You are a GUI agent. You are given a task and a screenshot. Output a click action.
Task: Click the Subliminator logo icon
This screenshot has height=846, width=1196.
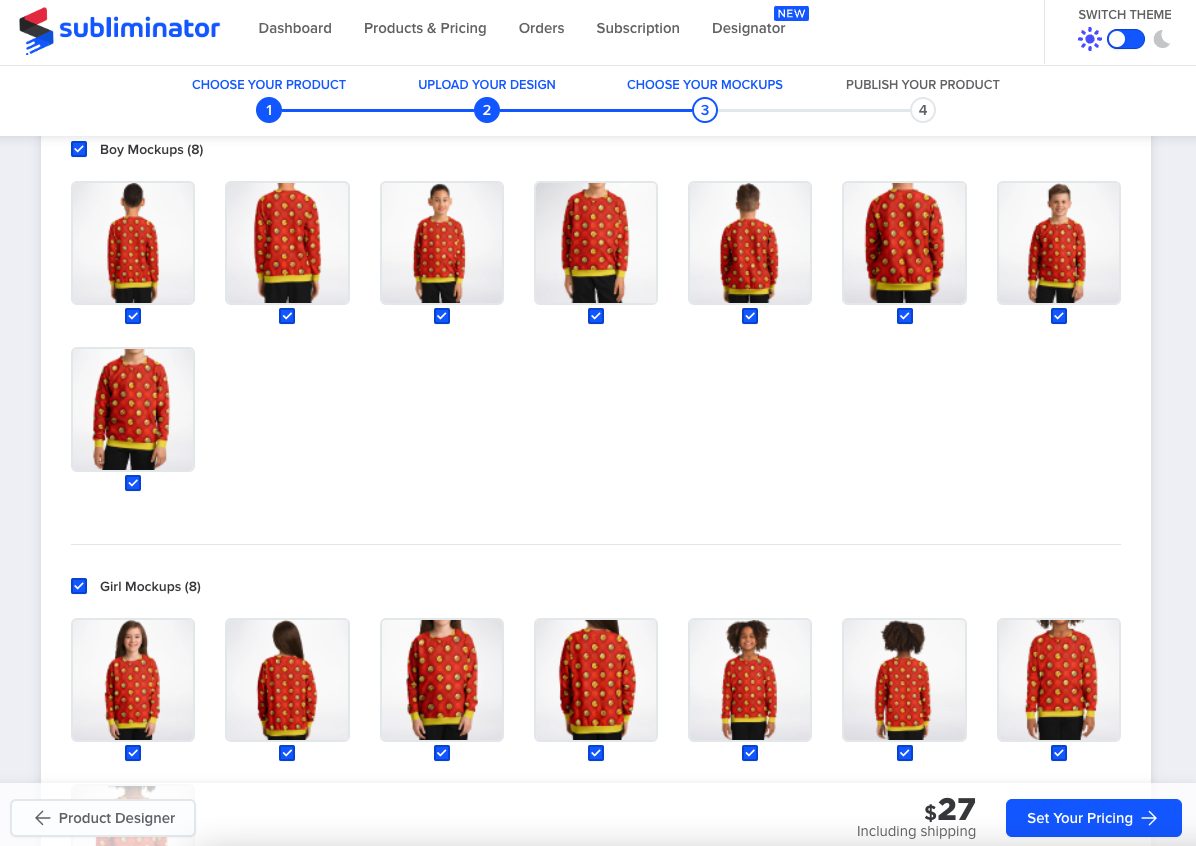click(x=36, y=31)
